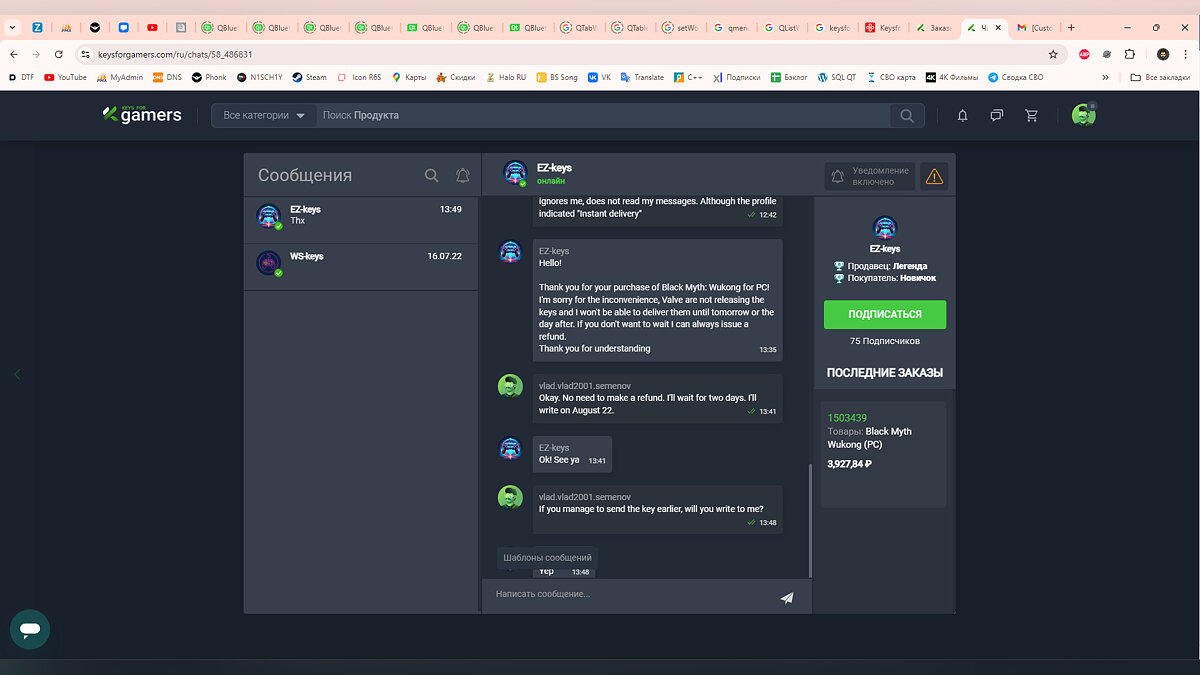Click the green 'ПОДПИСАТЬСЯ' button
The image size is (1200, 675).
884,314
